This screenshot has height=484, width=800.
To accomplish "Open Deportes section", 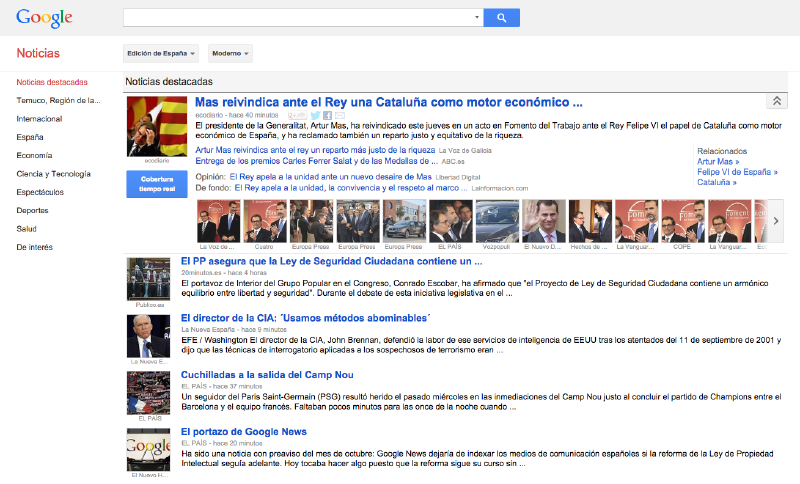I will [x=32, y=211].
